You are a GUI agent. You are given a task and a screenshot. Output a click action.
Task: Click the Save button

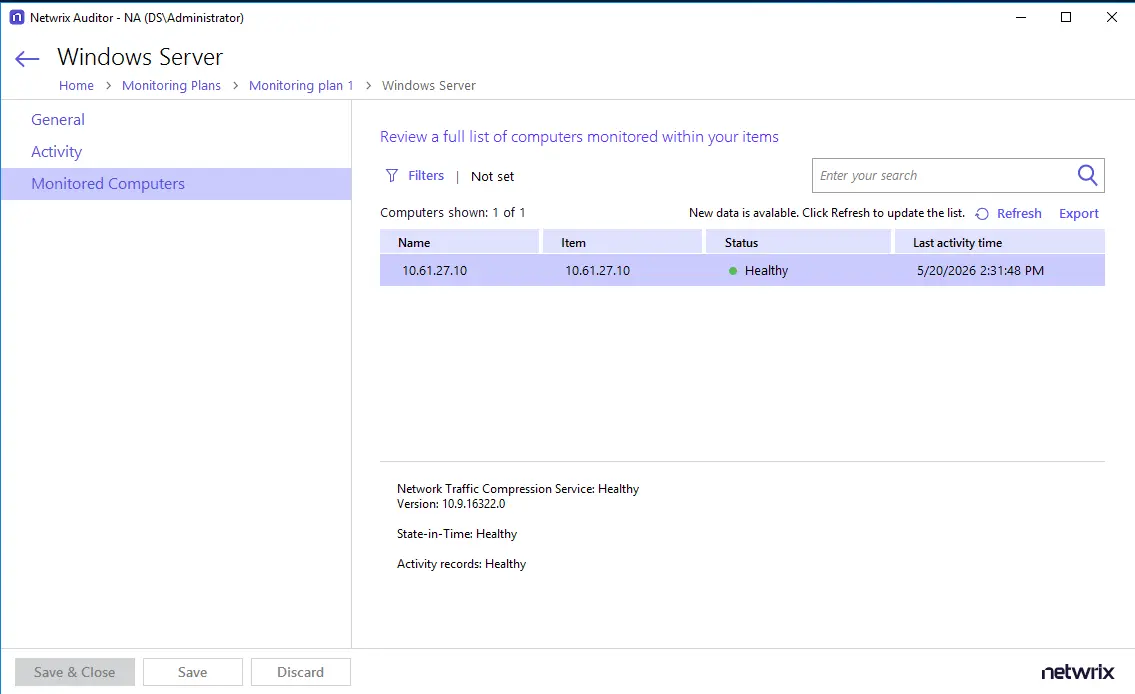(x=193, y=672)
